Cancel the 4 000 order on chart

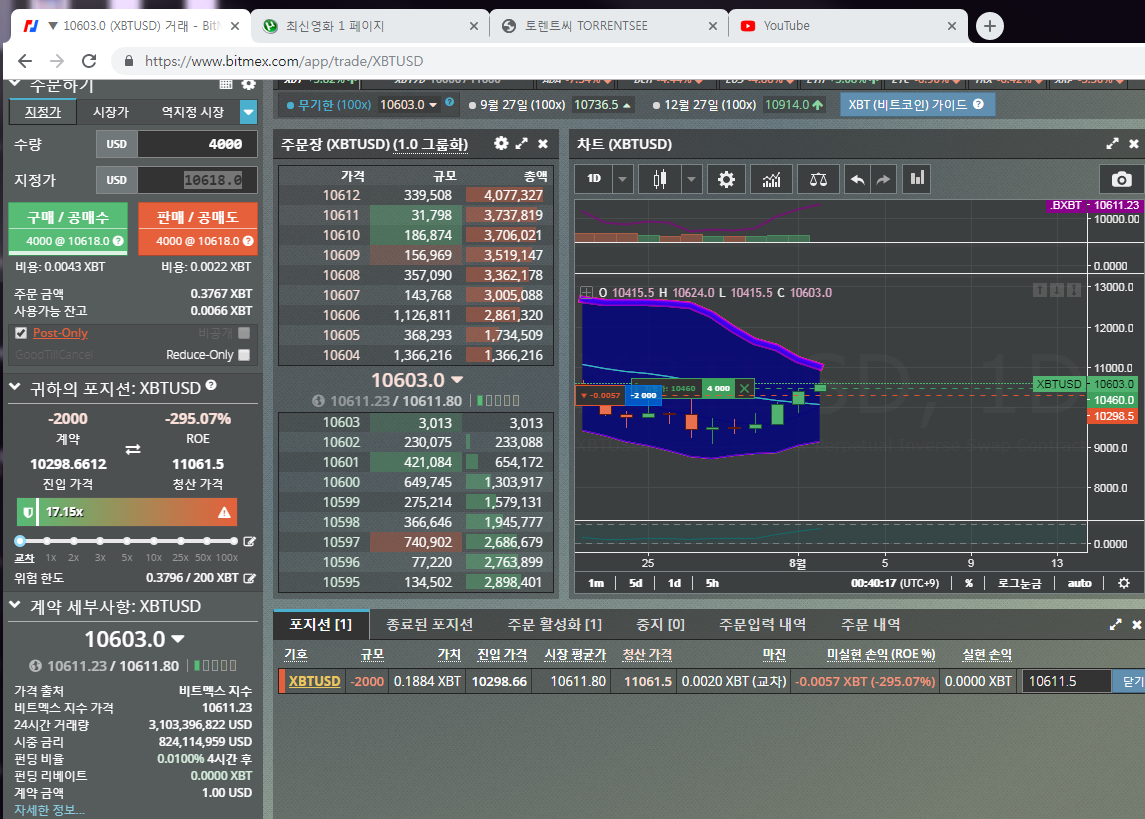(744, 388)
